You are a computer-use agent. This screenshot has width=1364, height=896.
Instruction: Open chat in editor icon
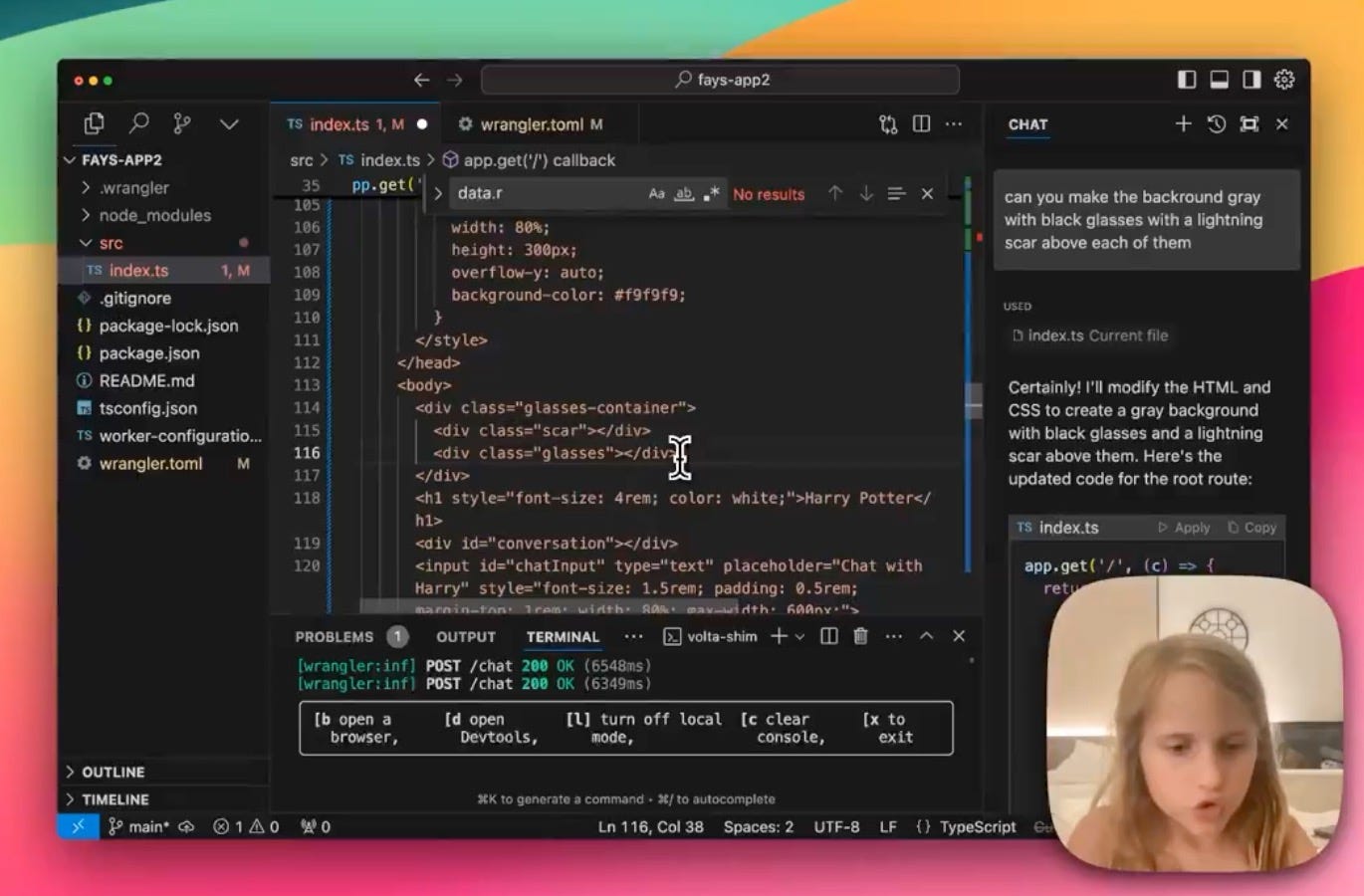(1250, 124)
